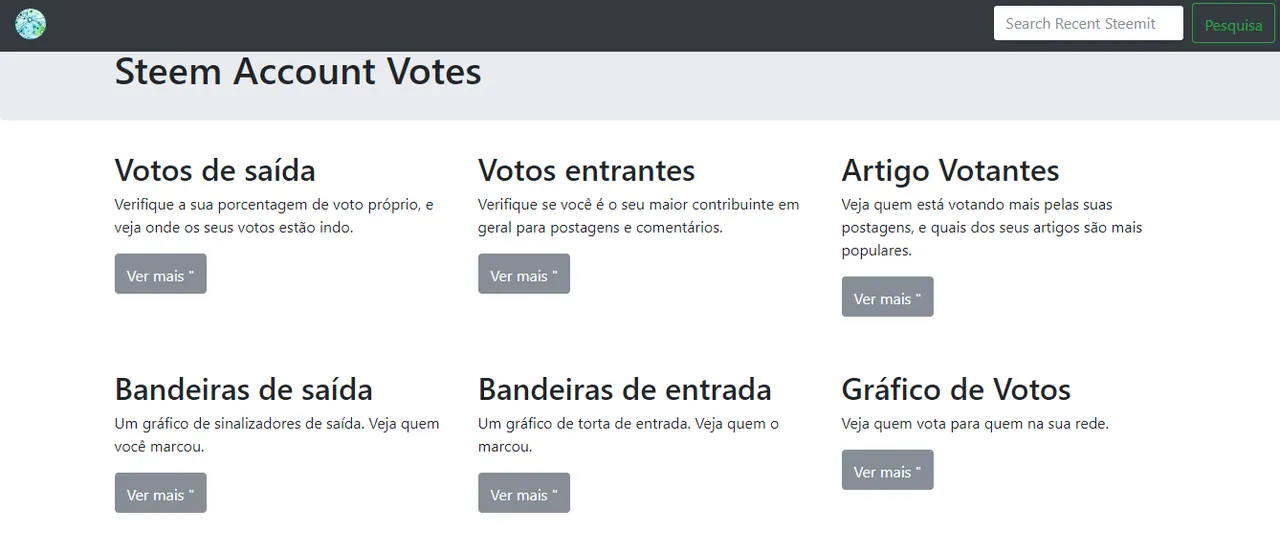This screenshot has width=1280, height=553.
Task: Open Ver mais under Bandeiras de saída
Action: (x=160, y=493)
